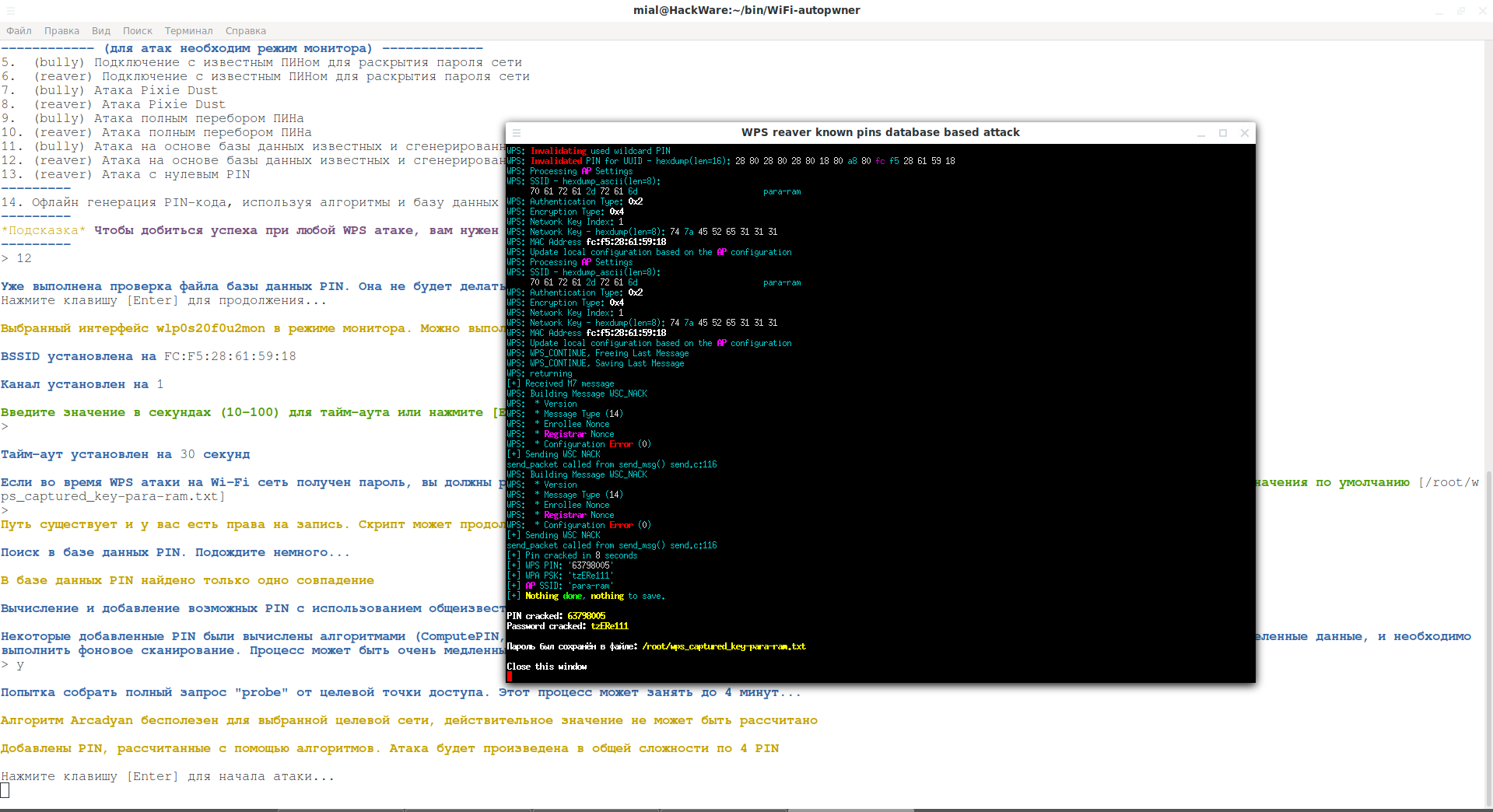Open the Правка menu
Image resolution: width=1493 pixels, height=812 pixels.
point(61,31)
